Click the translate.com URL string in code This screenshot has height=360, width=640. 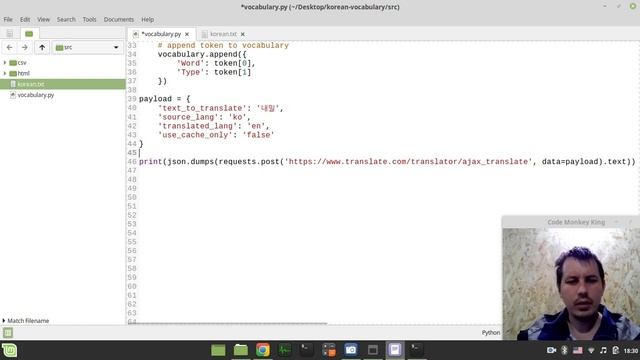click(x=408, y=162)
